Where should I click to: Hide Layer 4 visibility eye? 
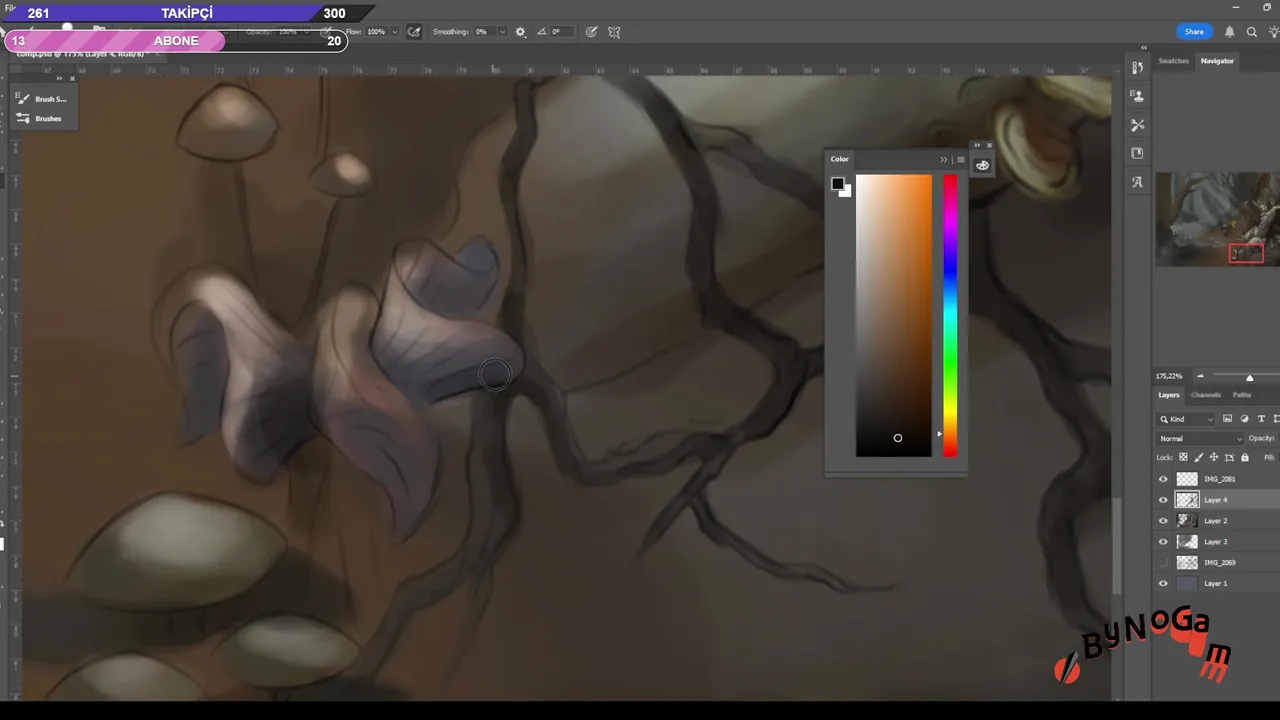(x=1162, y=500)
